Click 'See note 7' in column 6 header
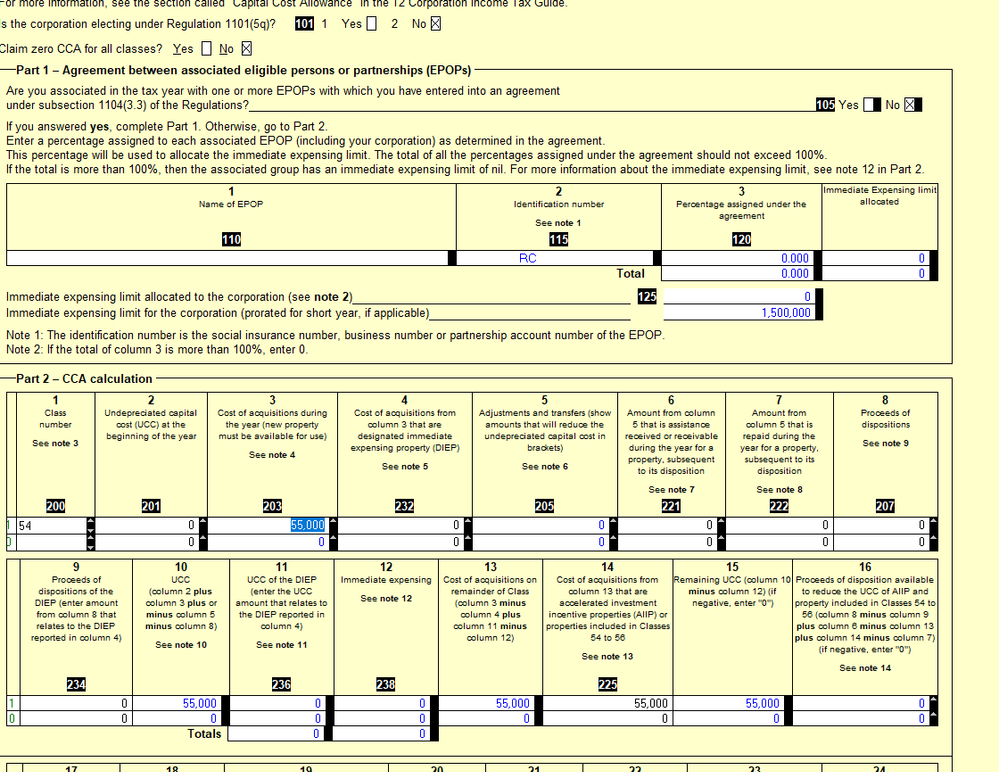999x772 pixels. click(671, 490)
